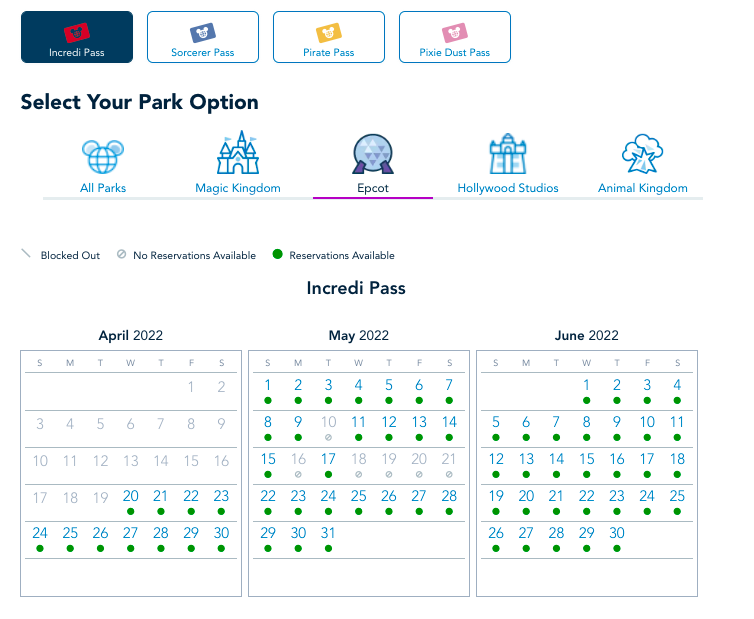Select the Incredi Pass card icon
The height and width of the screenshot is (619, 754).
[77, 32]
